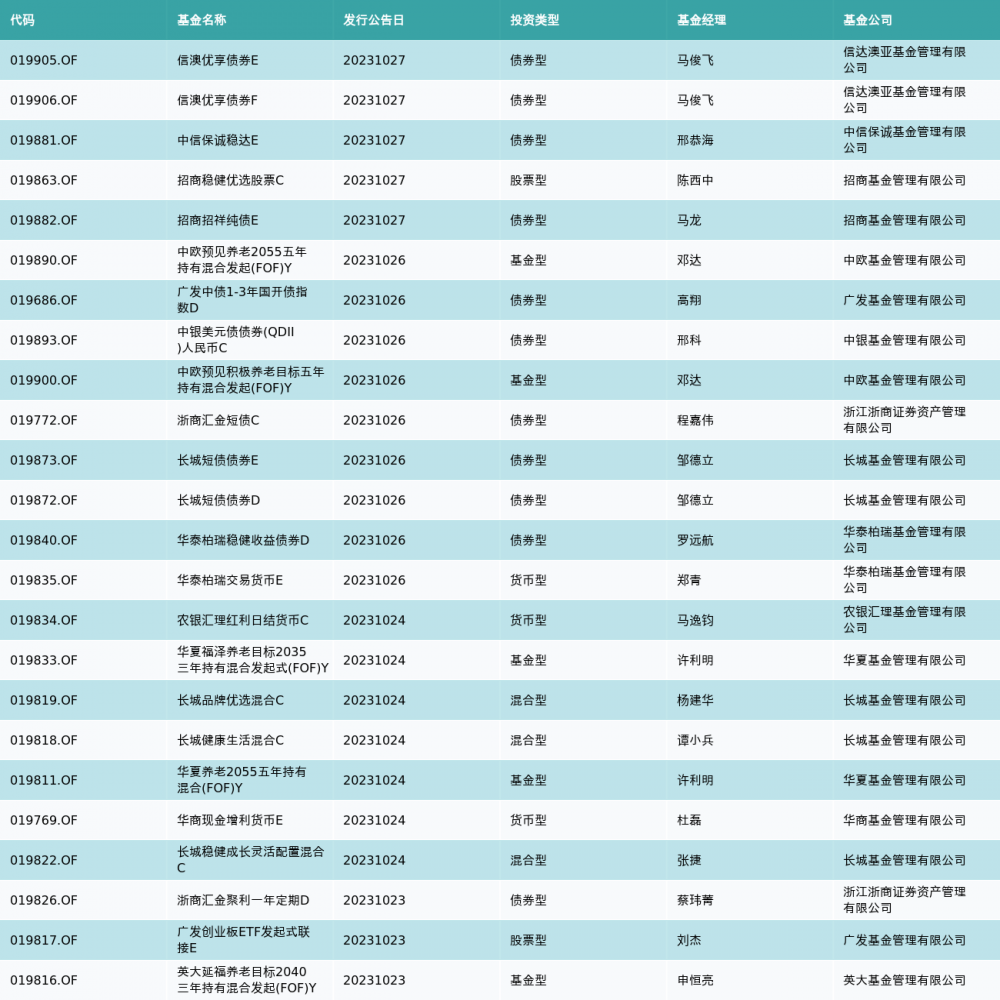This screenshot has width=1000, height=1000.
Task: Click fund name 广发中债1-3年国开债指数D
Action: tap(242, 300)
